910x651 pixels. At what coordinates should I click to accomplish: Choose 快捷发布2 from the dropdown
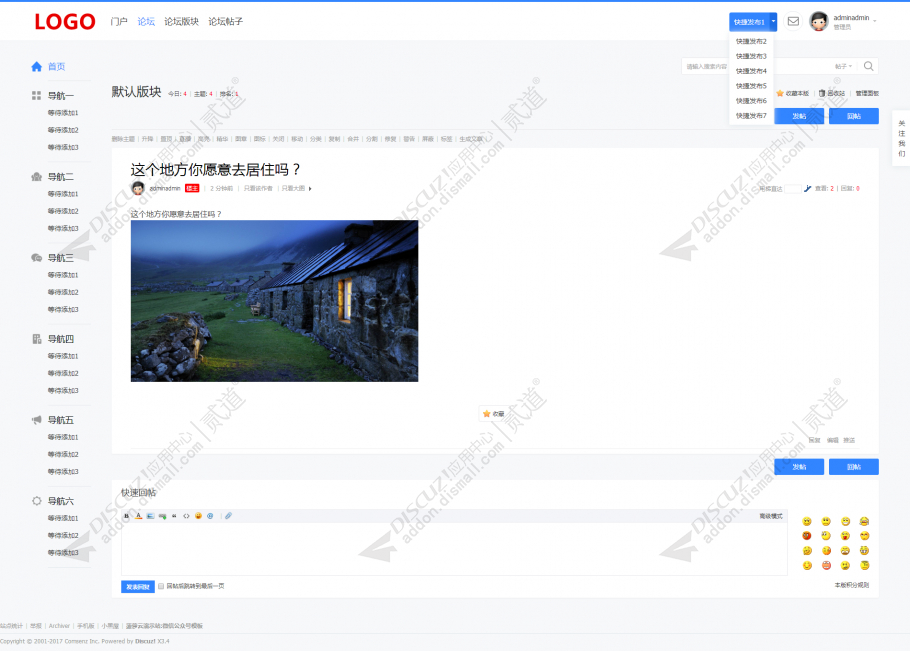751,41
